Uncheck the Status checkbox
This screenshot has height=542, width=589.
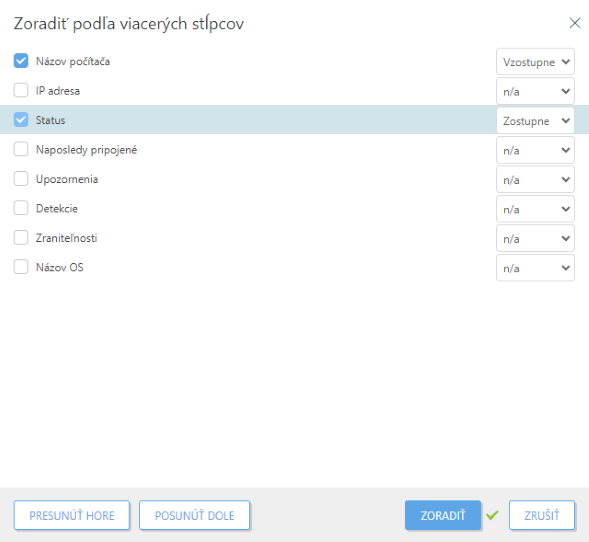[x=21, y=120]
